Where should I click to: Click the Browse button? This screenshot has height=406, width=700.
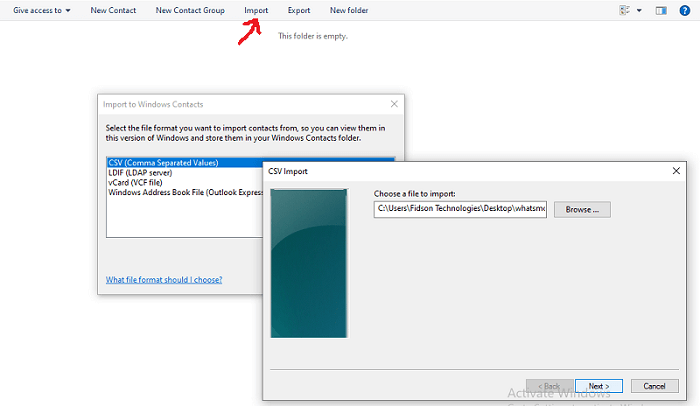[582, 209]
